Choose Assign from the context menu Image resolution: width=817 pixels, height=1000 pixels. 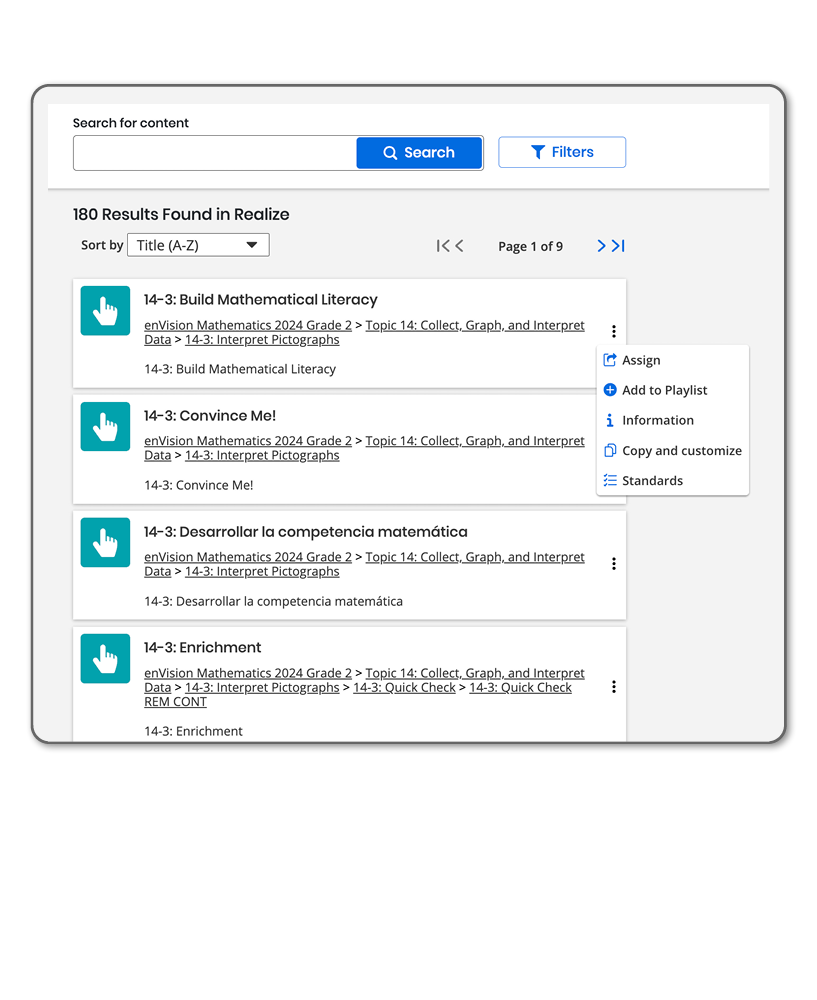click(641, 361)
